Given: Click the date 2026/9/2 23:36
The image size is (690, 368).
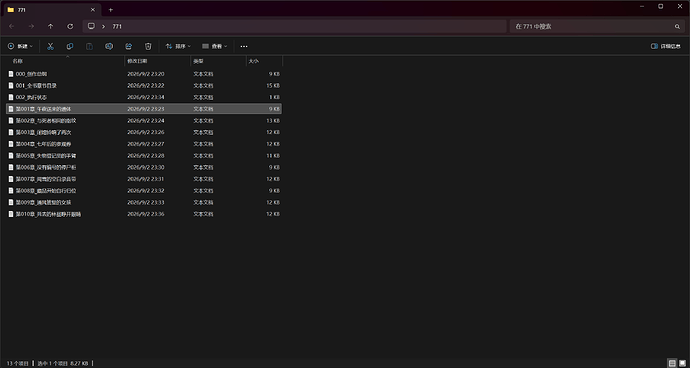Looking at the screenshot, I should [146, 214].
